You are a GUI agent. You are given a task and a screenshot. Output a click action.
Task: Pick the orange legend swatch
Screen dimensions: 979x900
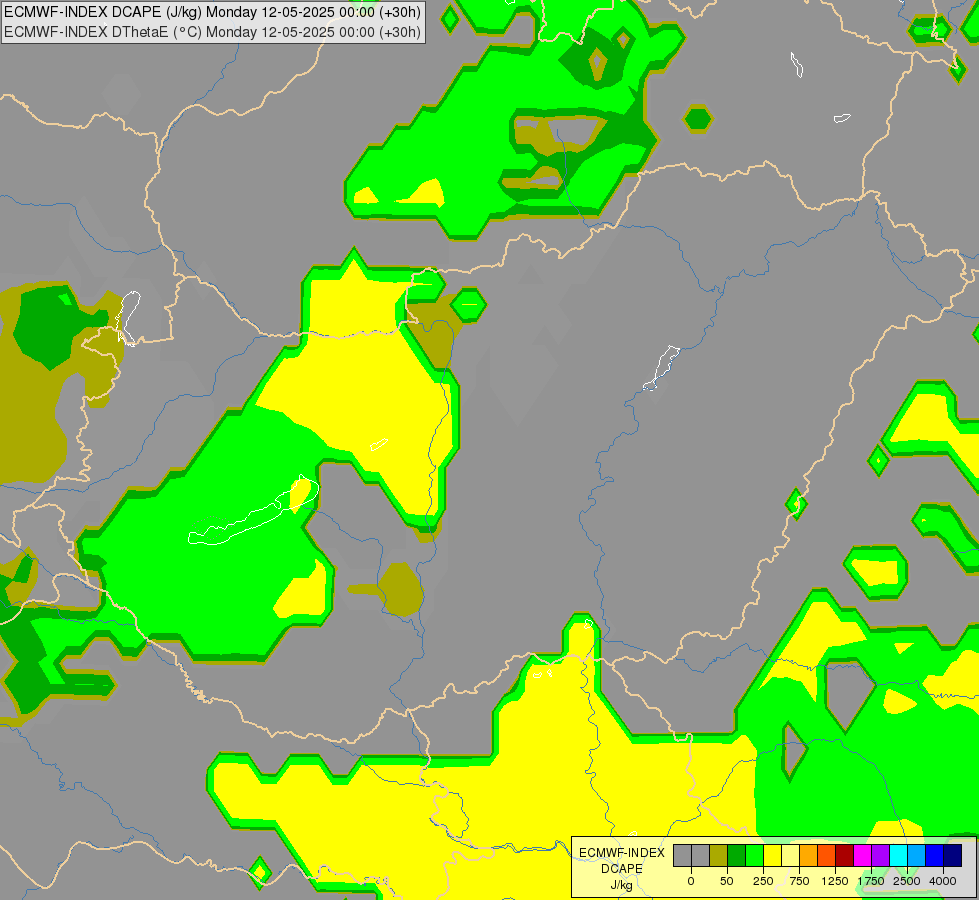point(809,856)
